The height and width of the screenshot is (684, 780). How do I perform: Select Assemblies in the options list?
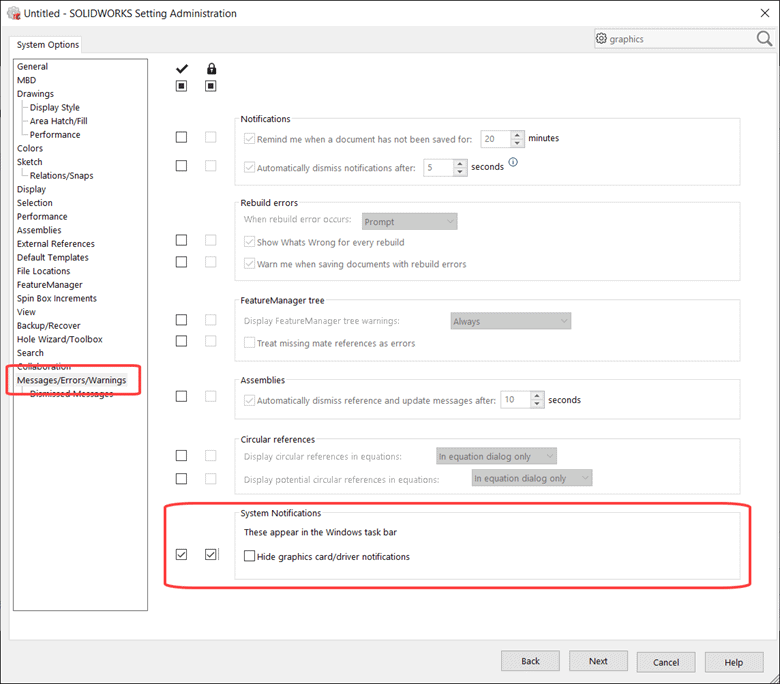(x=39, y=230)
